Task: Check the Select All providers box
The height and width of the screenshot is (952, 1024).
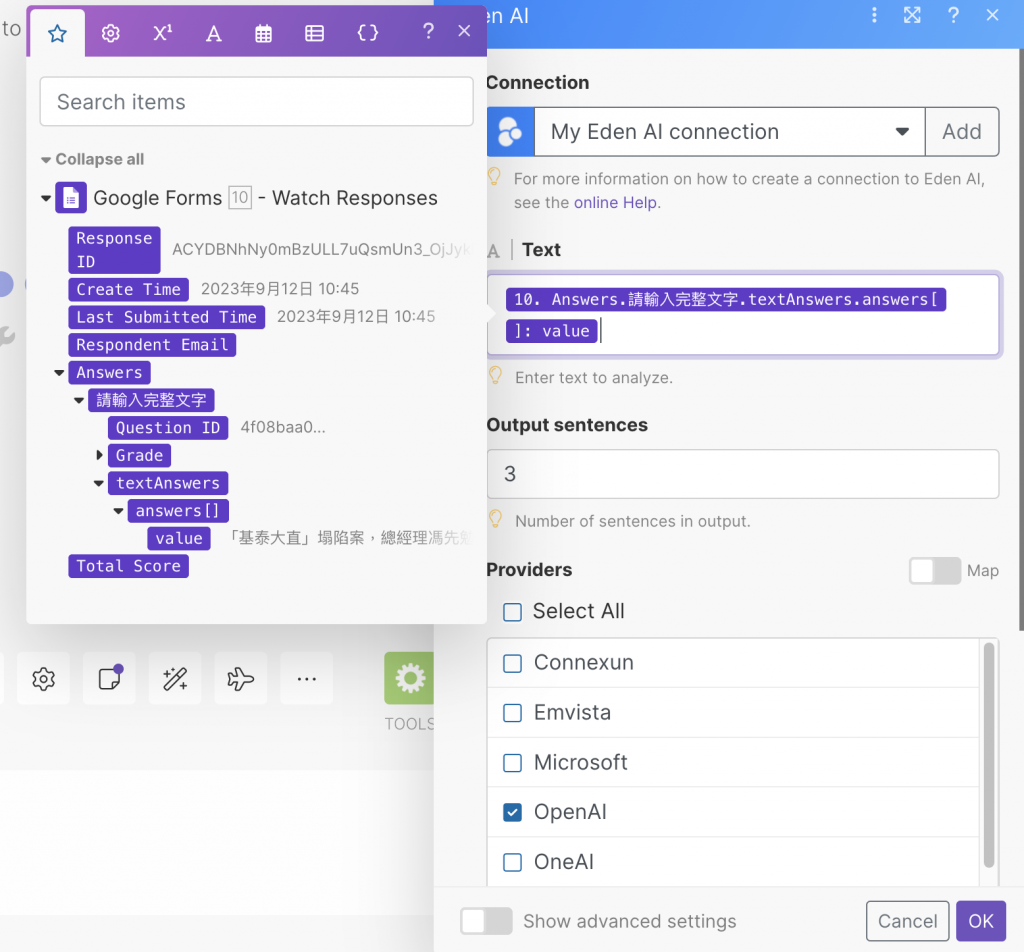Action: coord(513,612)
